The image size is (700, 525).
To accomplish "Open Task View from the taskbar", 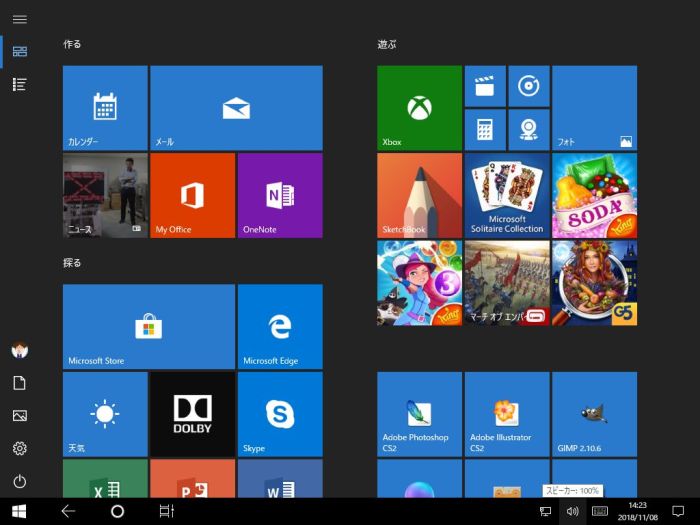I will [166, 511].
